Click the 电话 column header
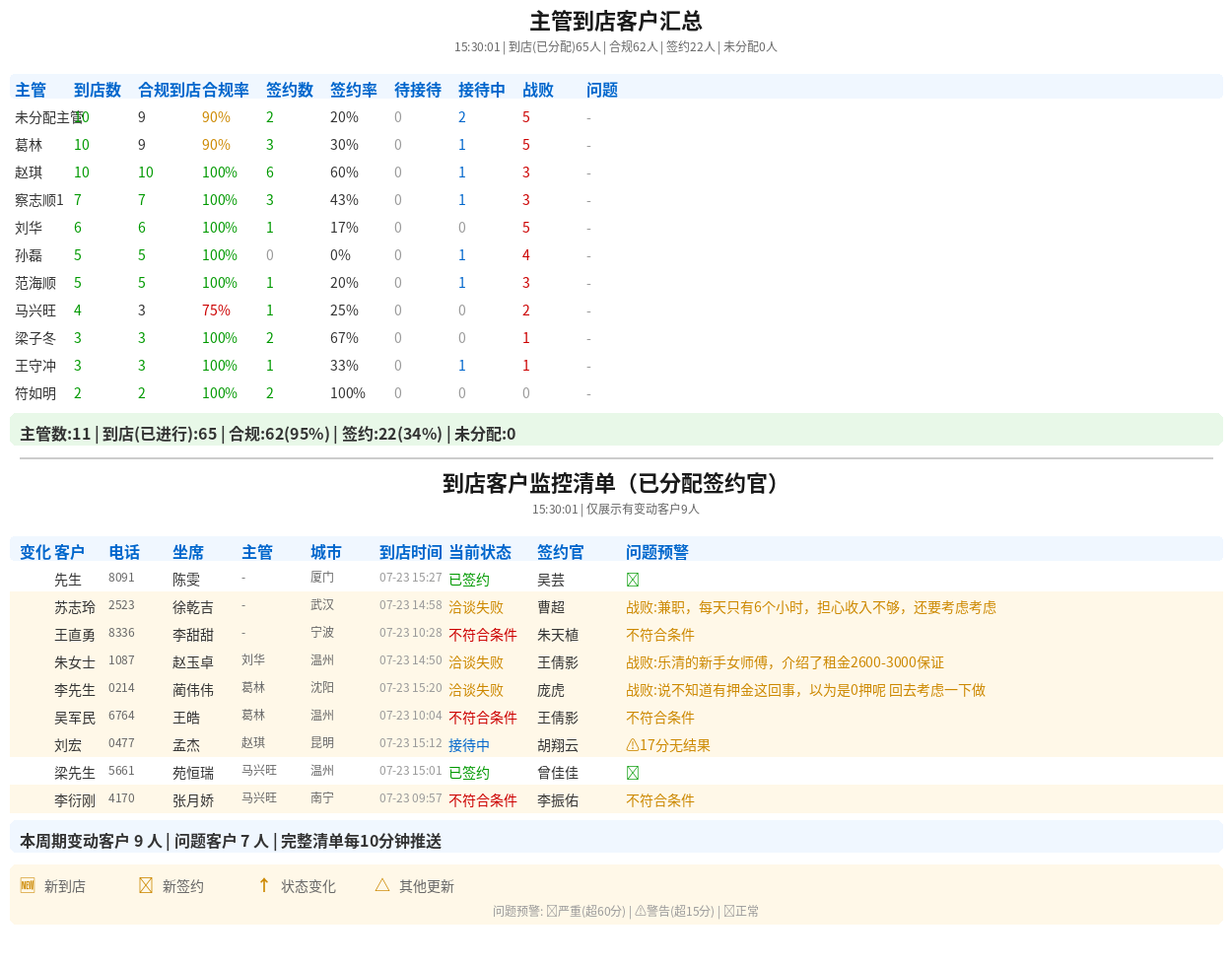The image size is (1232, 966). click(x=124, y=552)
